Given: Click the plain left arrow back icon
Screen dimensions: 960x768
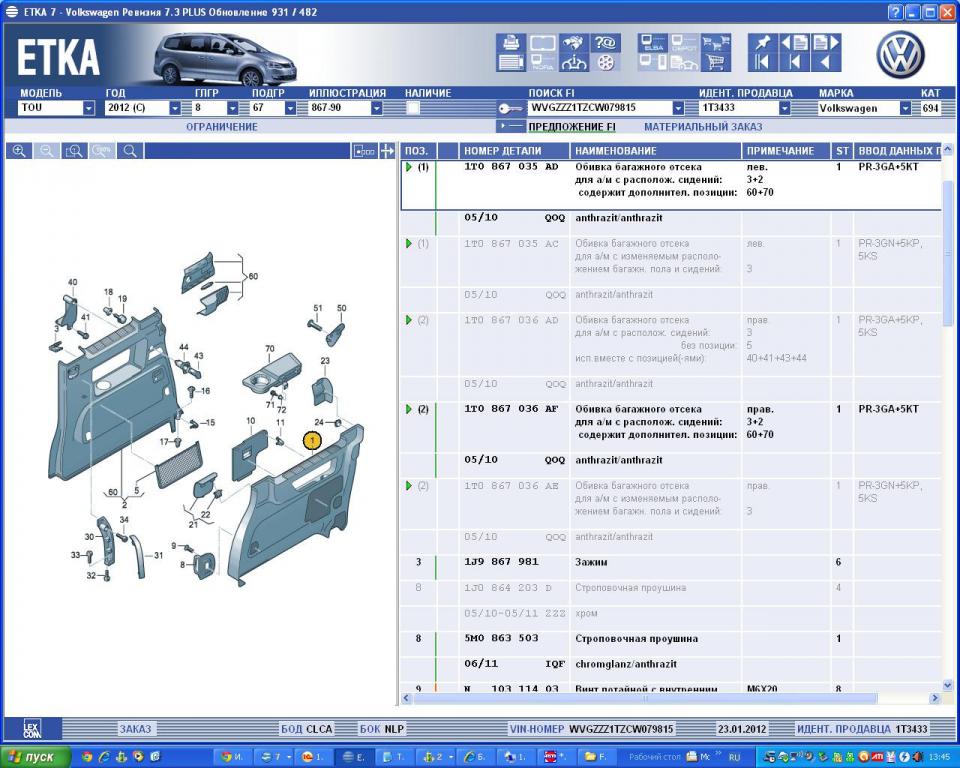Looking at the screenshot, I should pyautogui.click(x=825, y=62).
